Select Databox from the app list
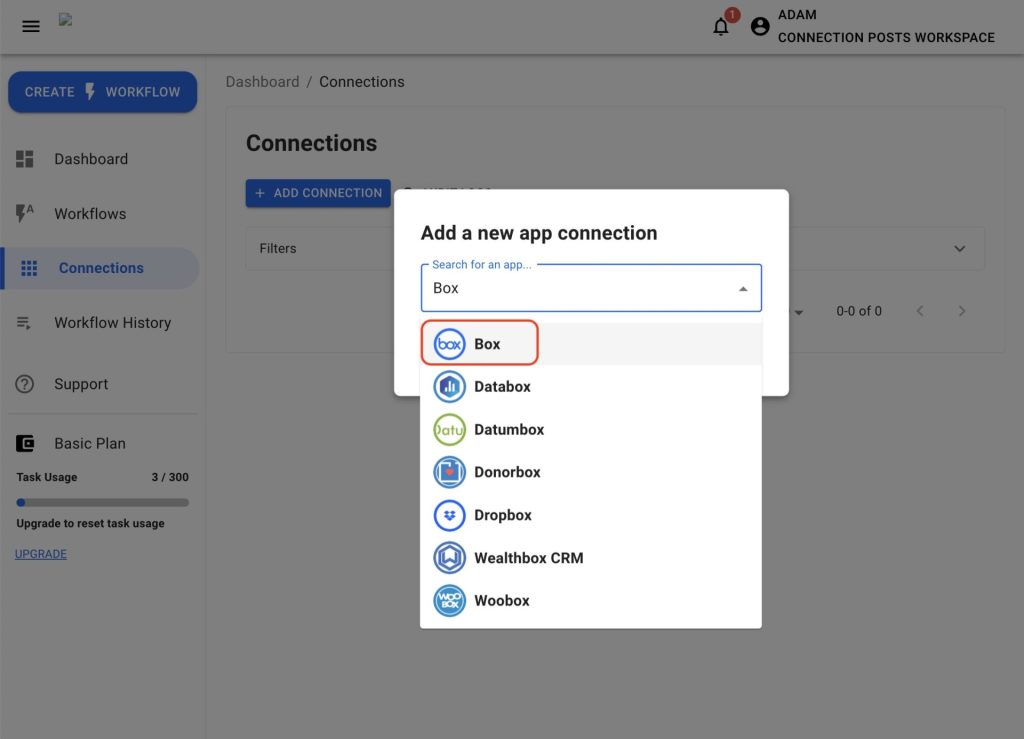This screenshot has height=739, width=1024. (x=590, y=386)
